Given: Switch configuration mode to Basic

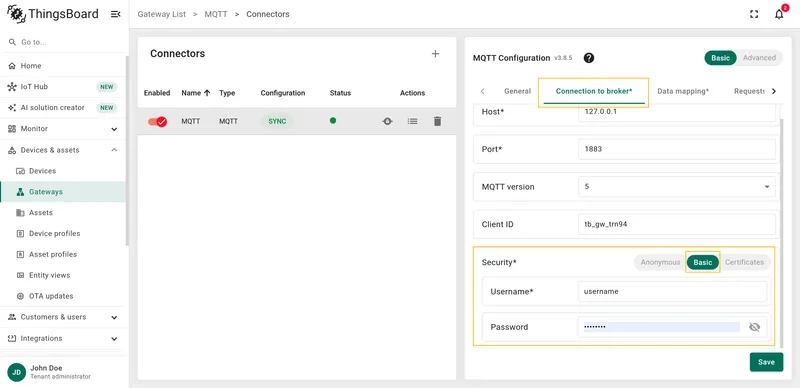Looking at the screenshot, I should 720,58.
